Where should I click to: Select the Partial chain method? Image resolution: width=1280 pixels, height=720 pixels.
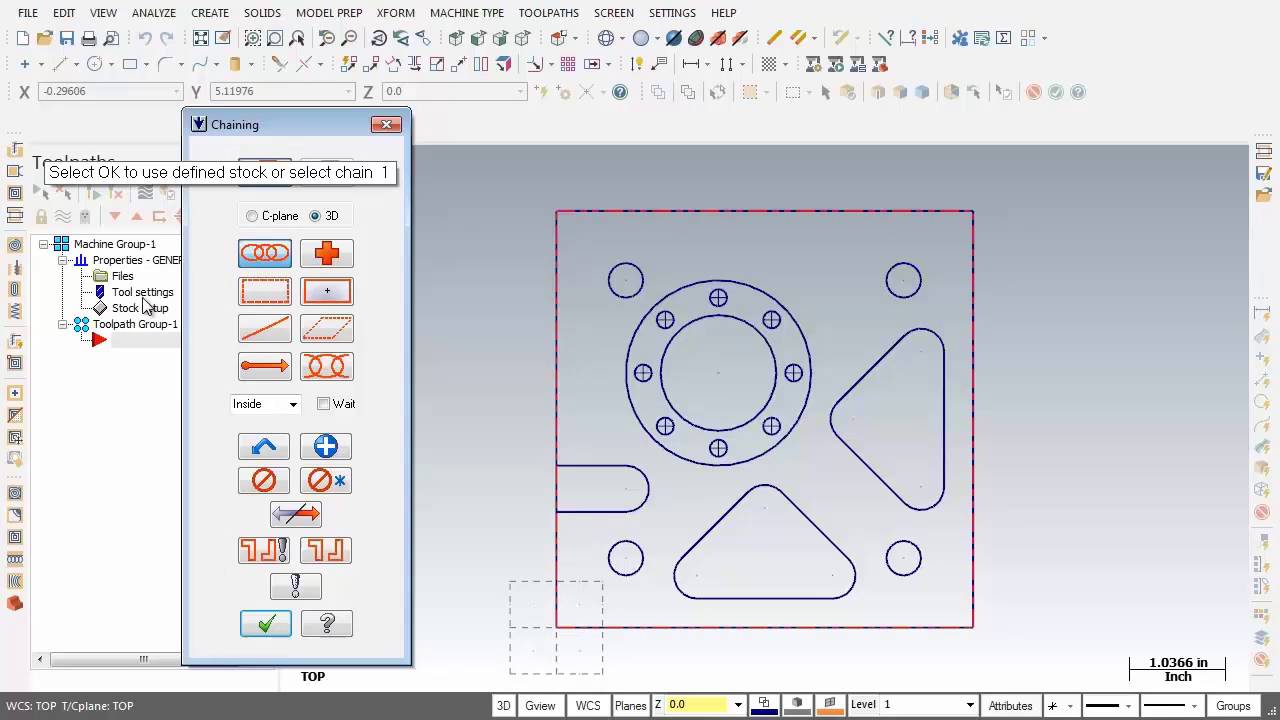(x=327, y=366)
